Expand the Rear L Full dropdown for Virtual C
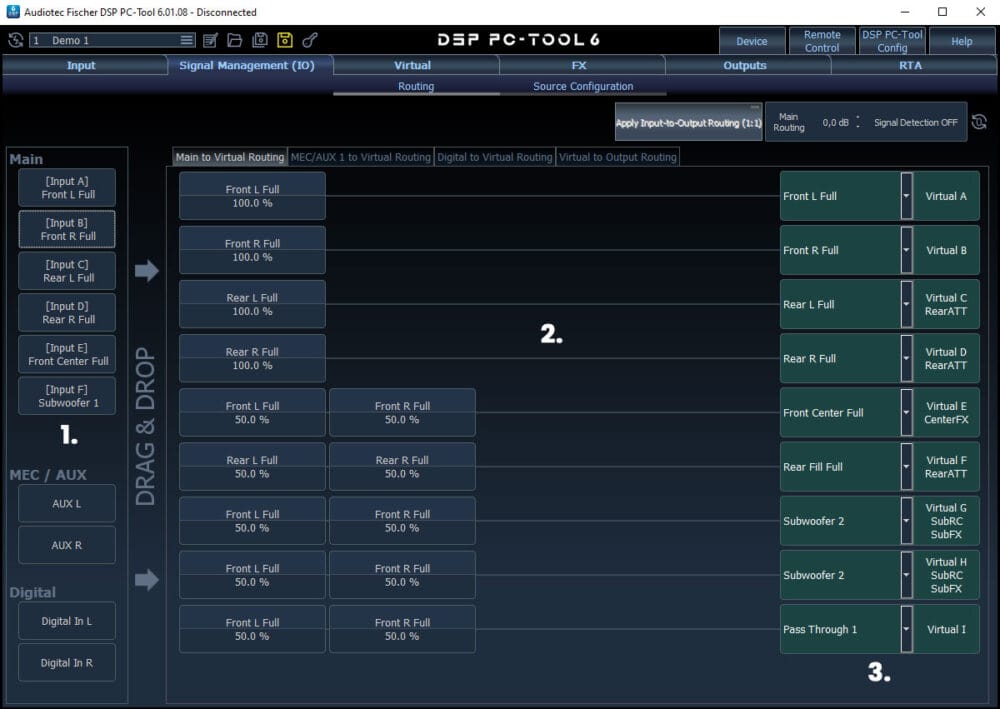This screenshot has height=709, width=1000. [906, 304]
